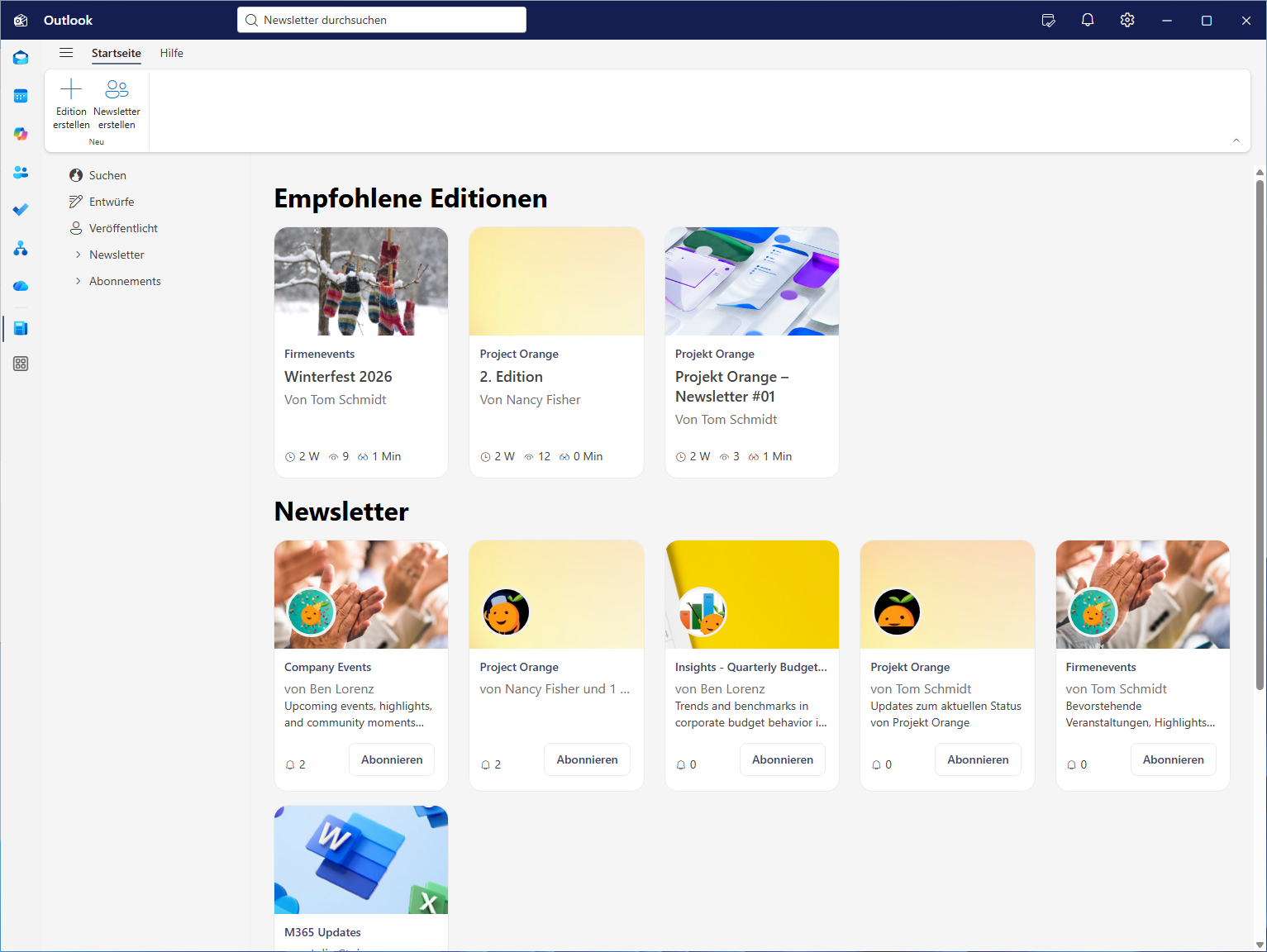Image resolution: width=1267 pixels, height=952 pixels.
Task: Open the Winterfest 2026 edition thumbnail
Action: pos(361,281)
